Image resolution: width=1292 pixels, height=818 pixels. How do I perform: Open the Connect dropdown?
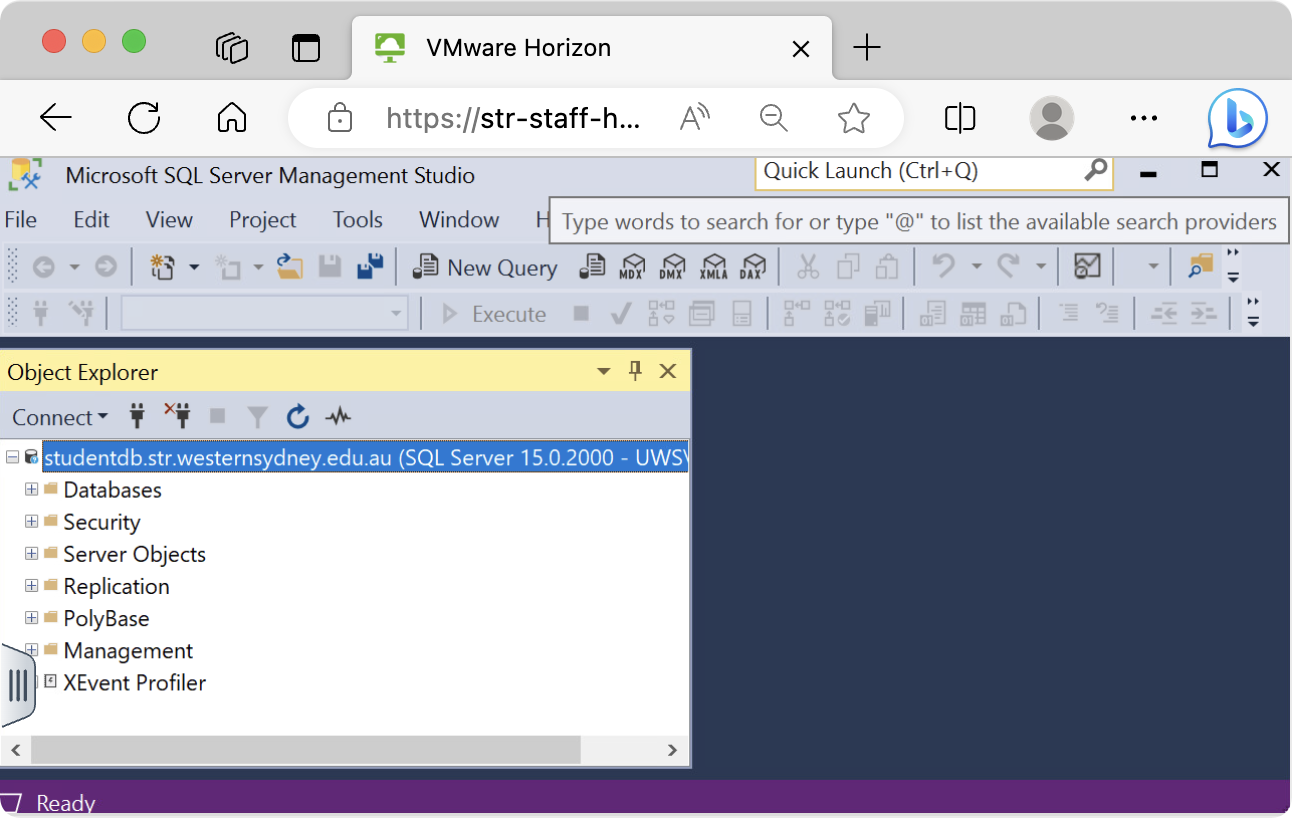click(60, 417)
